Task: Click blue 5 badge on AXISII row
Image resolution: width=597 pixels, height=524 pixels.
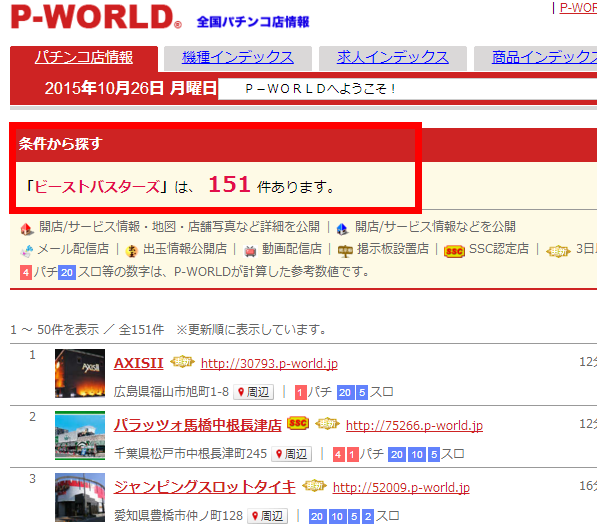Action: click(362, 393)
